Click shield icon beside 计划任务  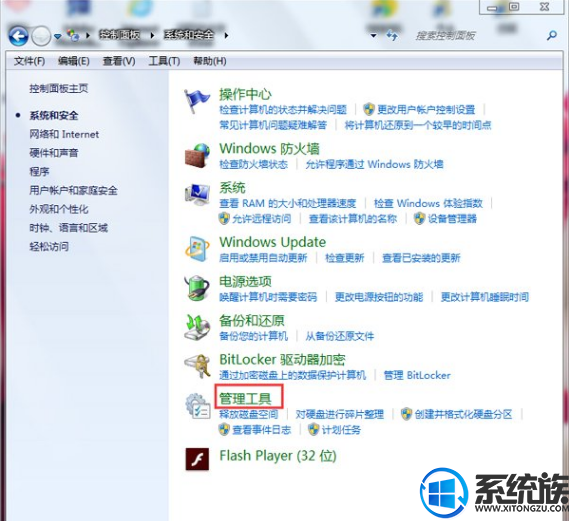coord(314,430)
